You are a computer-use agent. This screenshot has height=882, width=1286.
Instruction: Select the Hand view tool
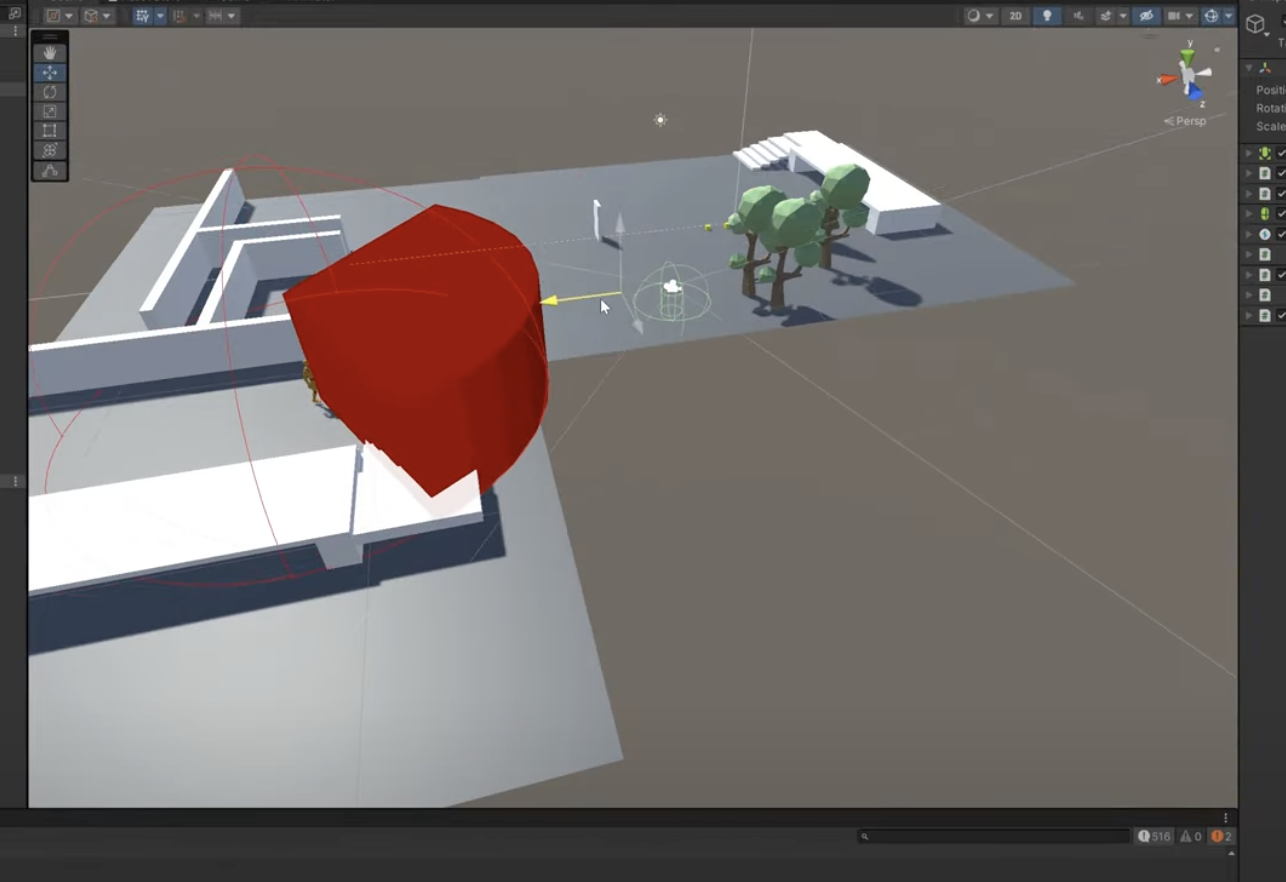(49, 53)
